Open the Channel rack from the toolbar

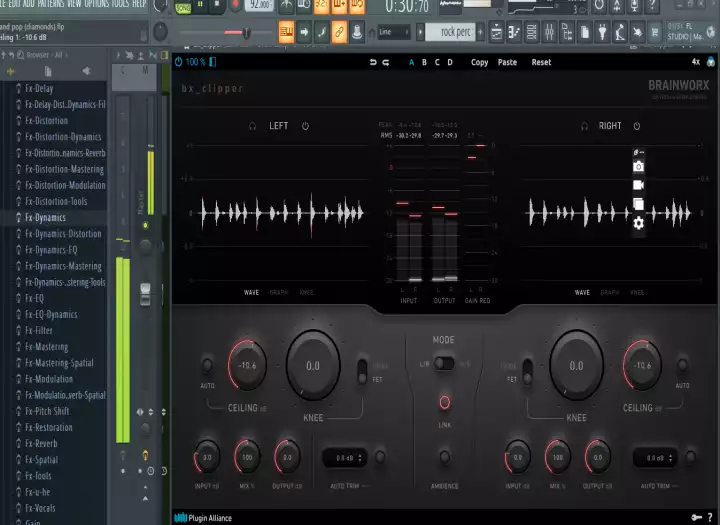(x=532, y=32)
